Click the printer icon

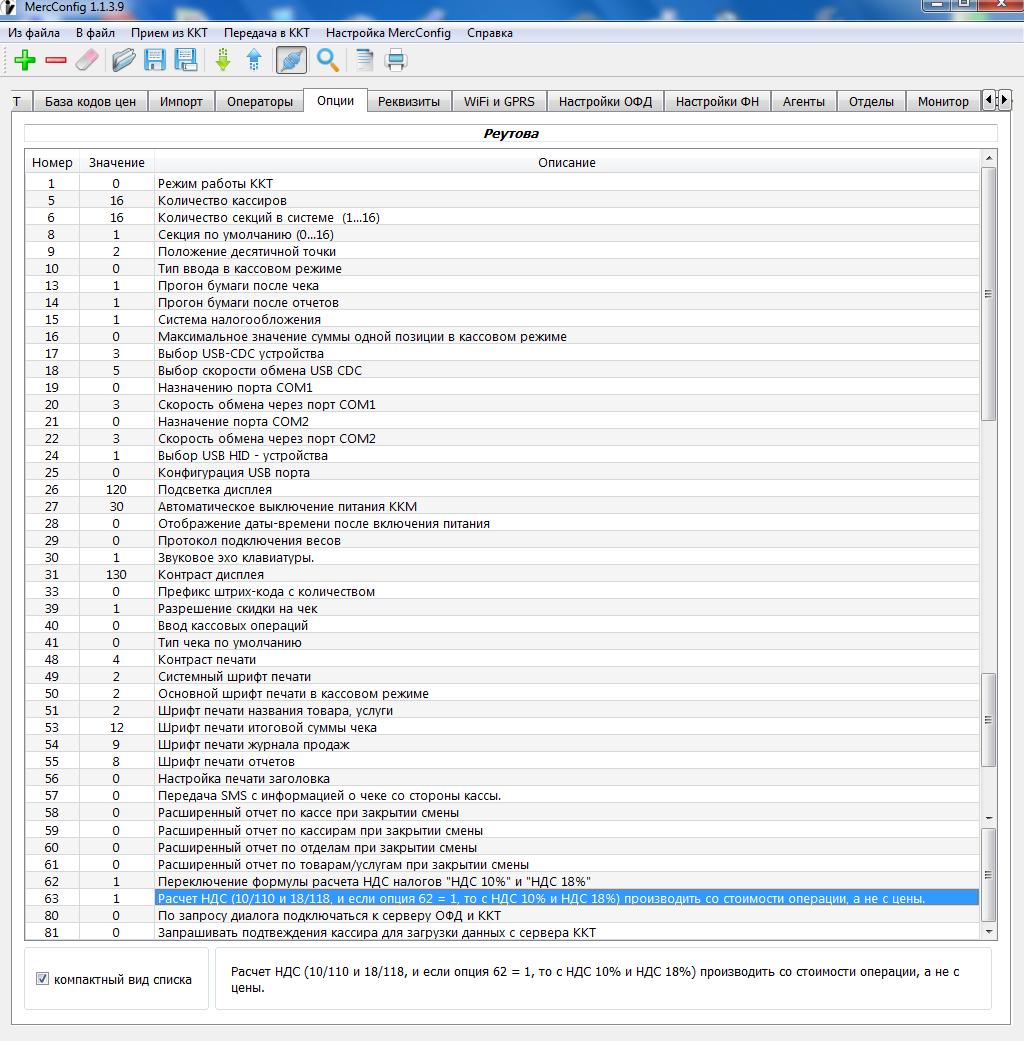(396, 60)
